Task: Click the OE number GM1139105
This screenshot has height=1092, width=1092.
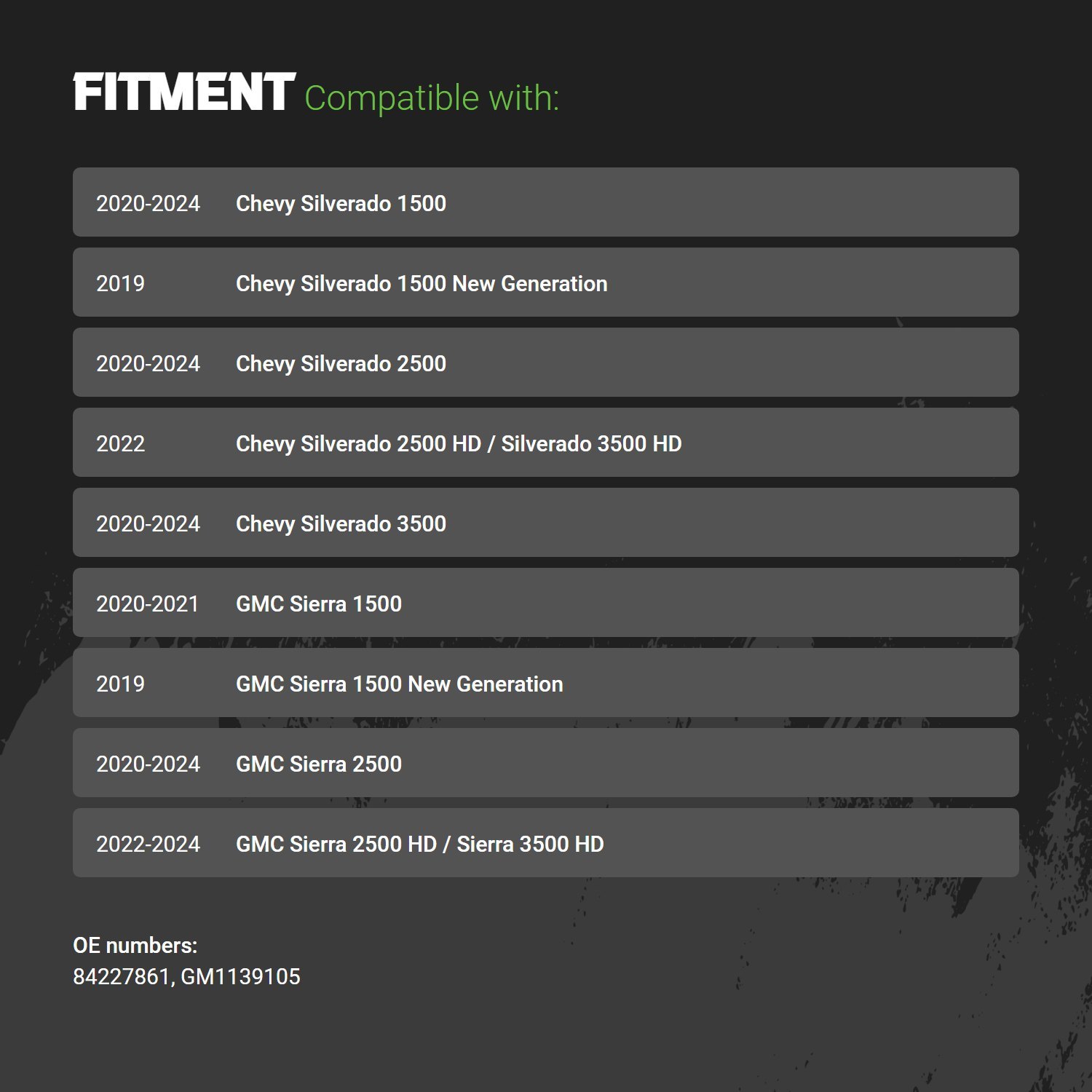Action: [x=240, y=976]
